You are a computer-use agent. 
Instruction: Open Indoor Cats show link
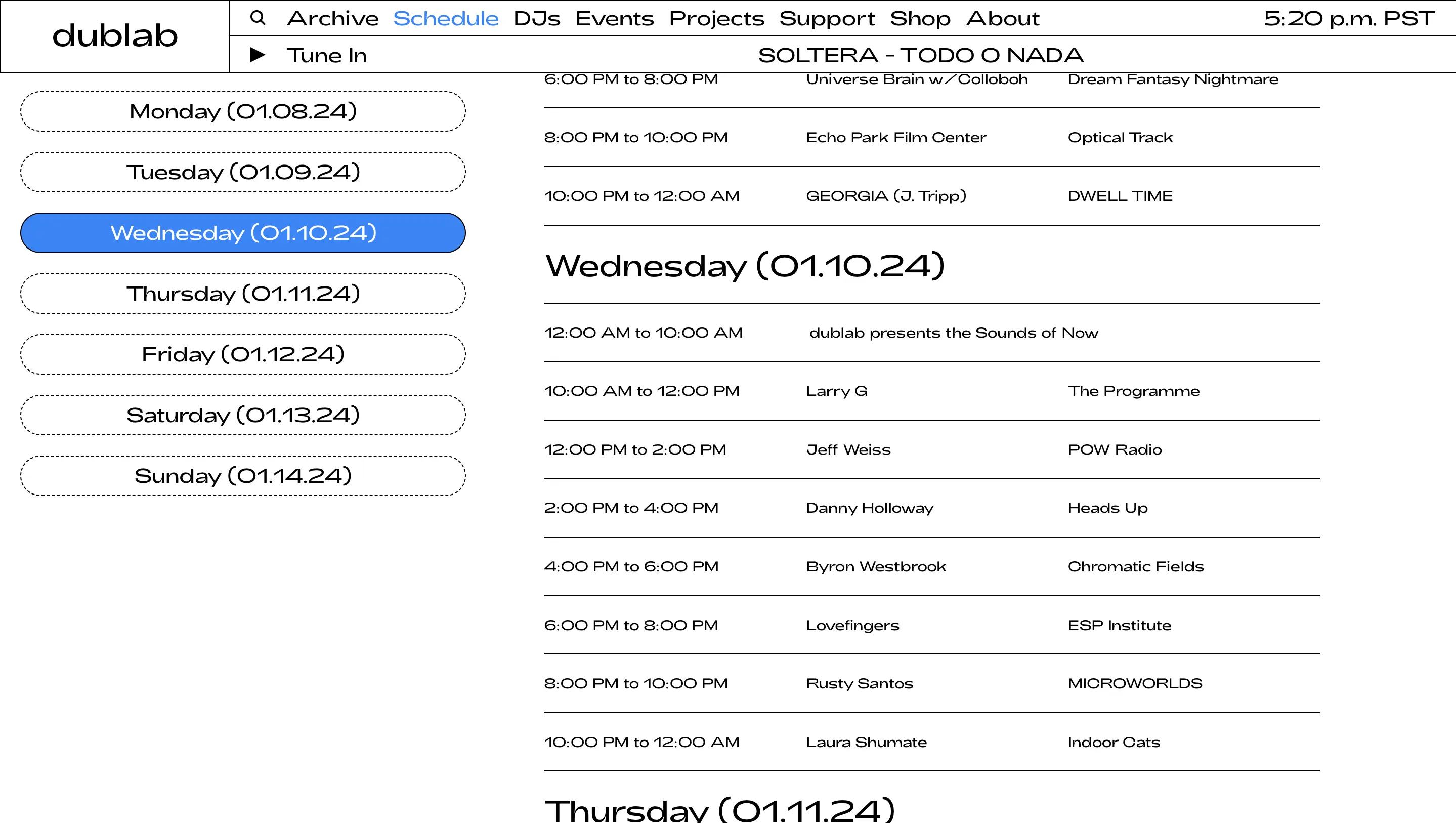pyautogui.click(x=1114, y=743)
